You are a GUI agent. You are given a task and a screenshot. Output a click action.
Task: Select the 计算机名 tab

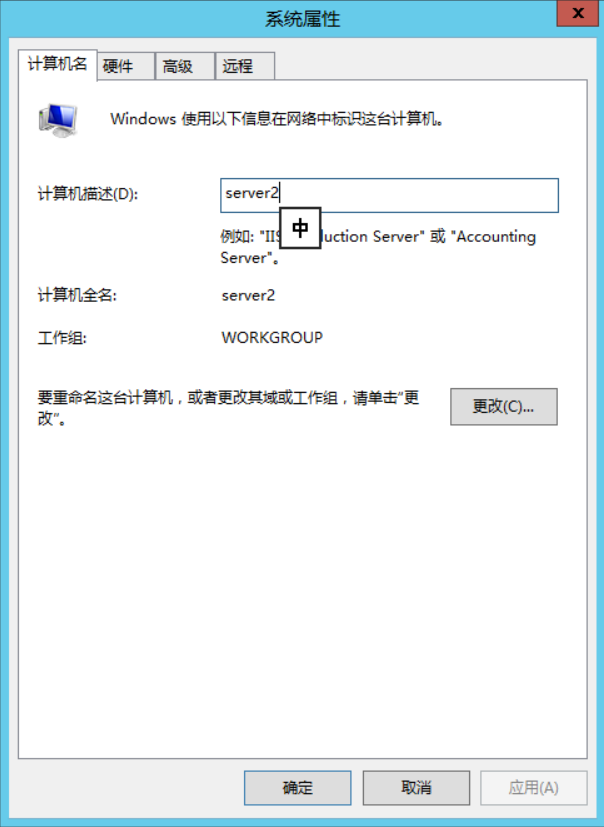[x=57, y=65]
